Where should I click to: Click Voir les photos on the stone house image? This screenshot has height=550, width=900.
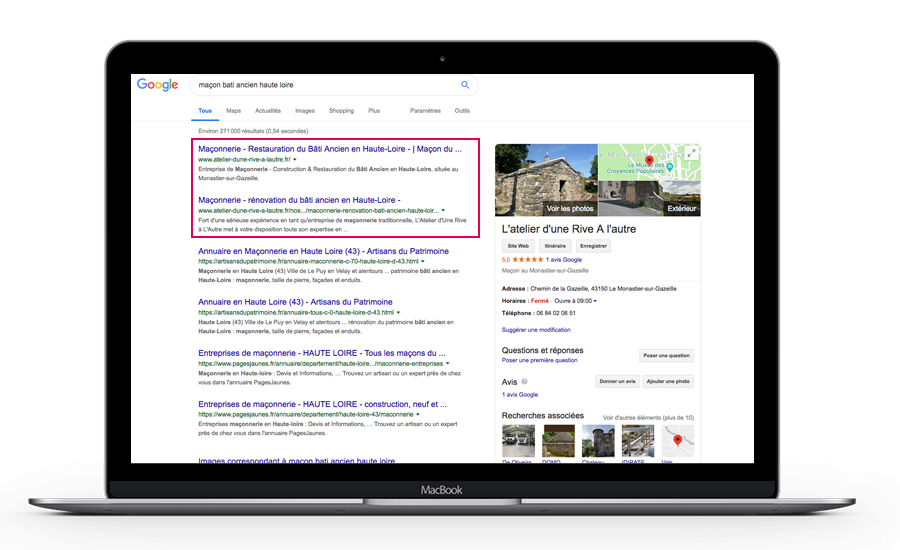pos(570,208)
